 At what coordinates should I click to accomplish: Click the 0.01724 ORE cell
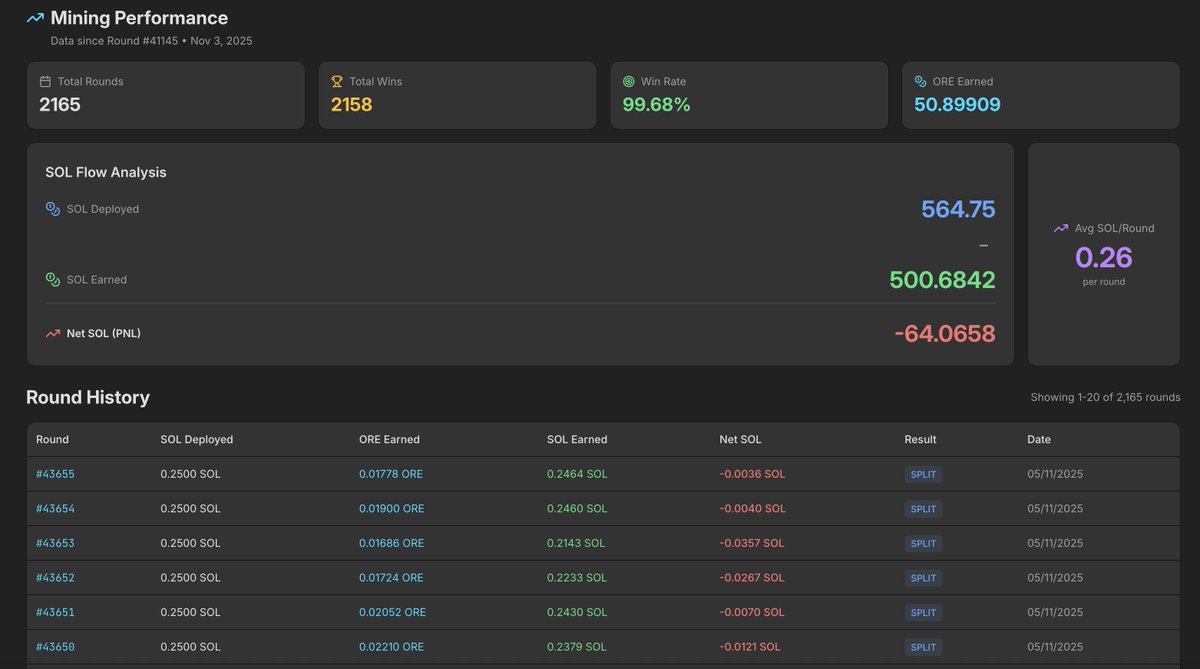click(x=391, y=578)
